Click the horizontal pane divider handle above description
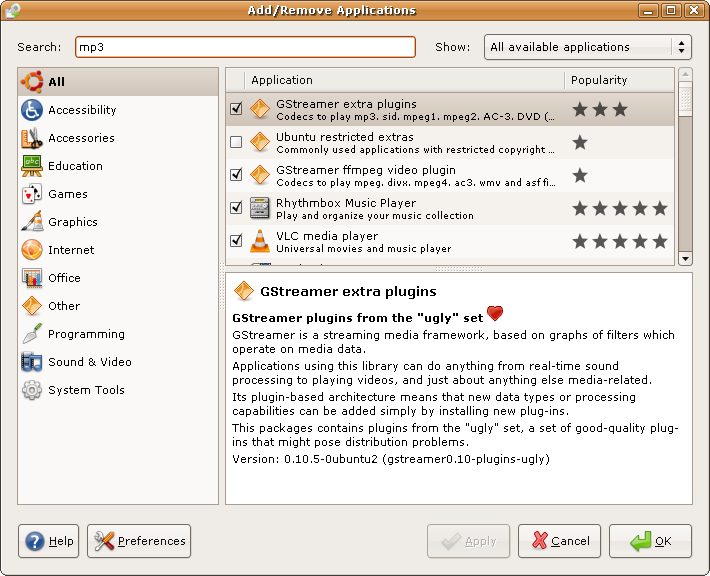Viewport: 710px width, 576px height. click(459, 269)
